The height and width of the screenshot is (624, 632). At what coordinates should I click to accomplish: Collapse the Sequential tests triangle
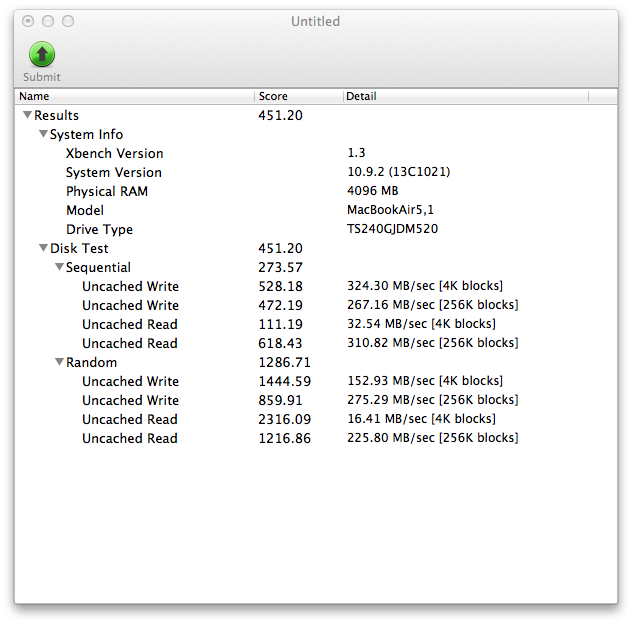click(x=59, y=267)
